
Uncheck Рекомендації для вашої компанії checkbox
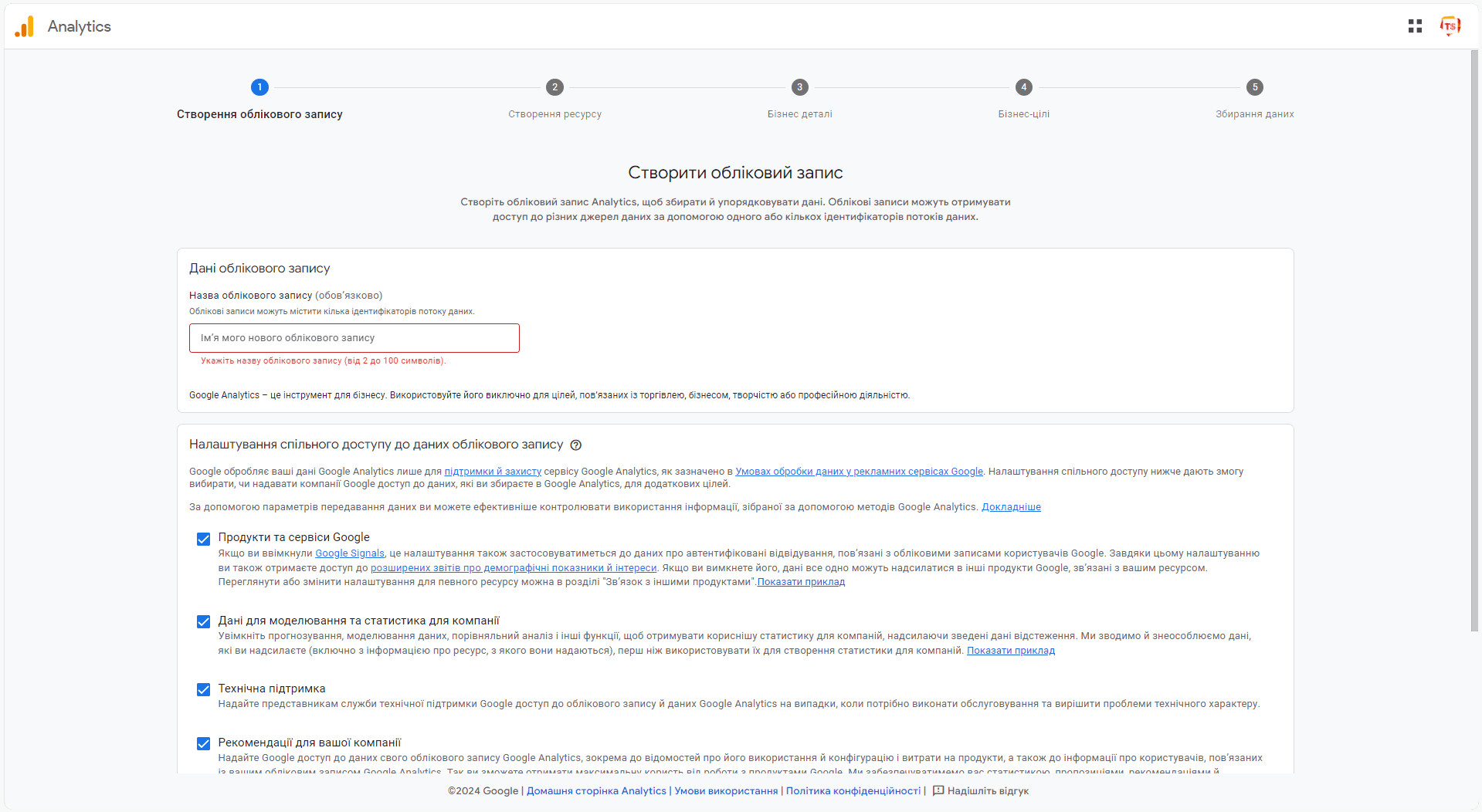tap(203, 743)
